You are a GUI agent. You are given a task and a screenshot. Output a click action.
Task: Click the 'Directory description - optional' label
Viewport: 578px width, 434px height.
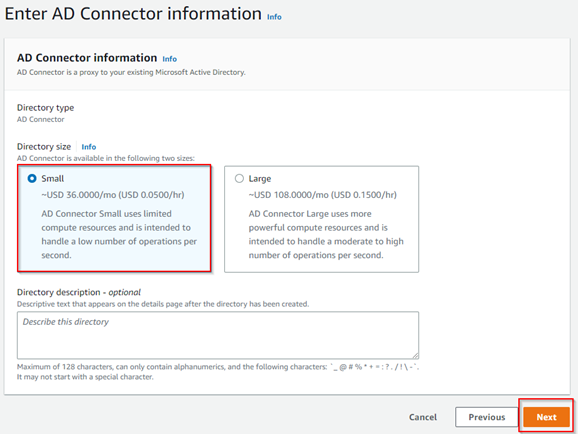tap(79, 292)
